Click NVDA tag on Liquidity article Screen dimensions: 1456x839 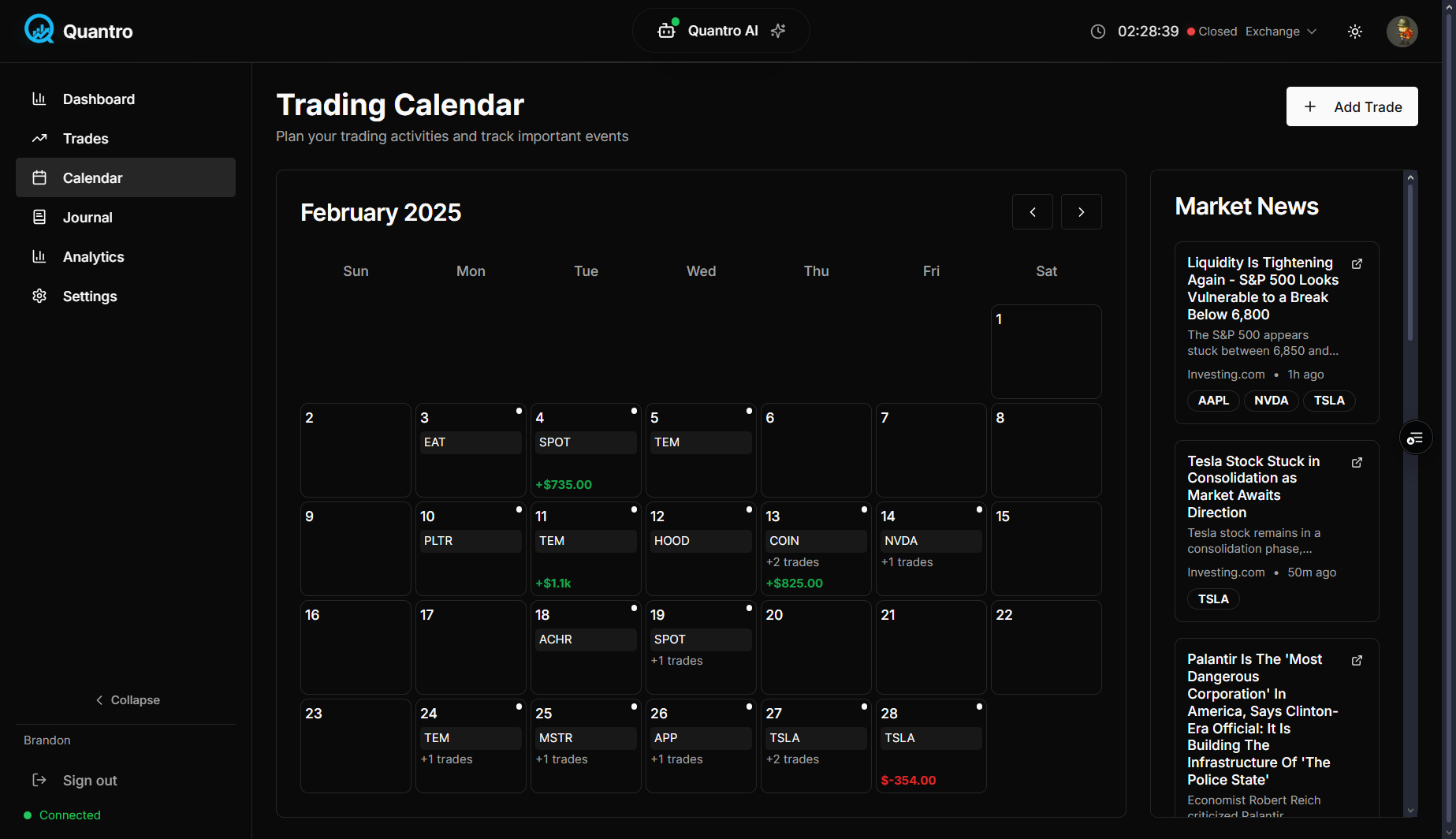coord(1271,400)
